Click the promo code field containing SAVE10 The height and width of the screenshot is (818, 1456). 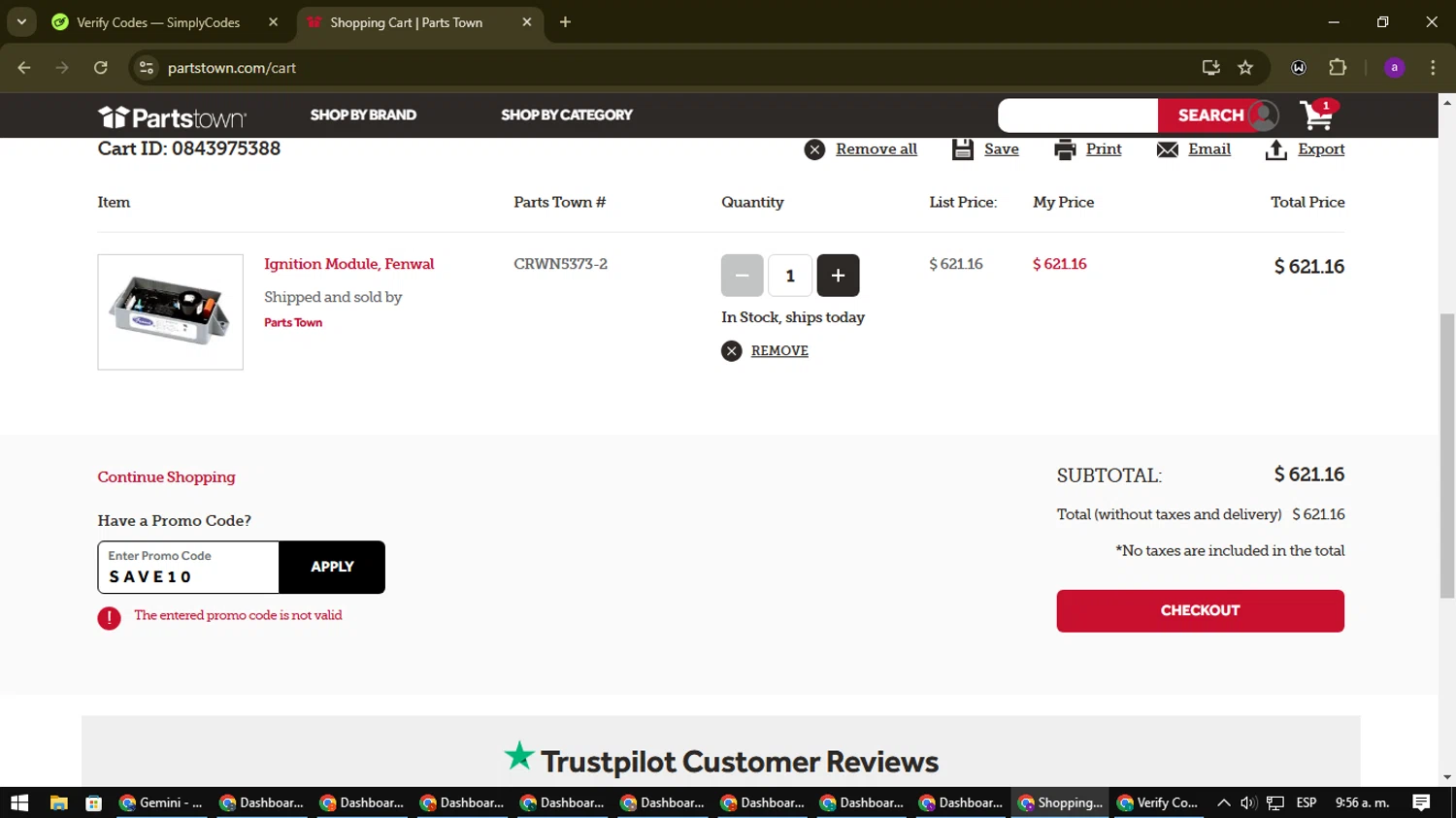[188, 567]
